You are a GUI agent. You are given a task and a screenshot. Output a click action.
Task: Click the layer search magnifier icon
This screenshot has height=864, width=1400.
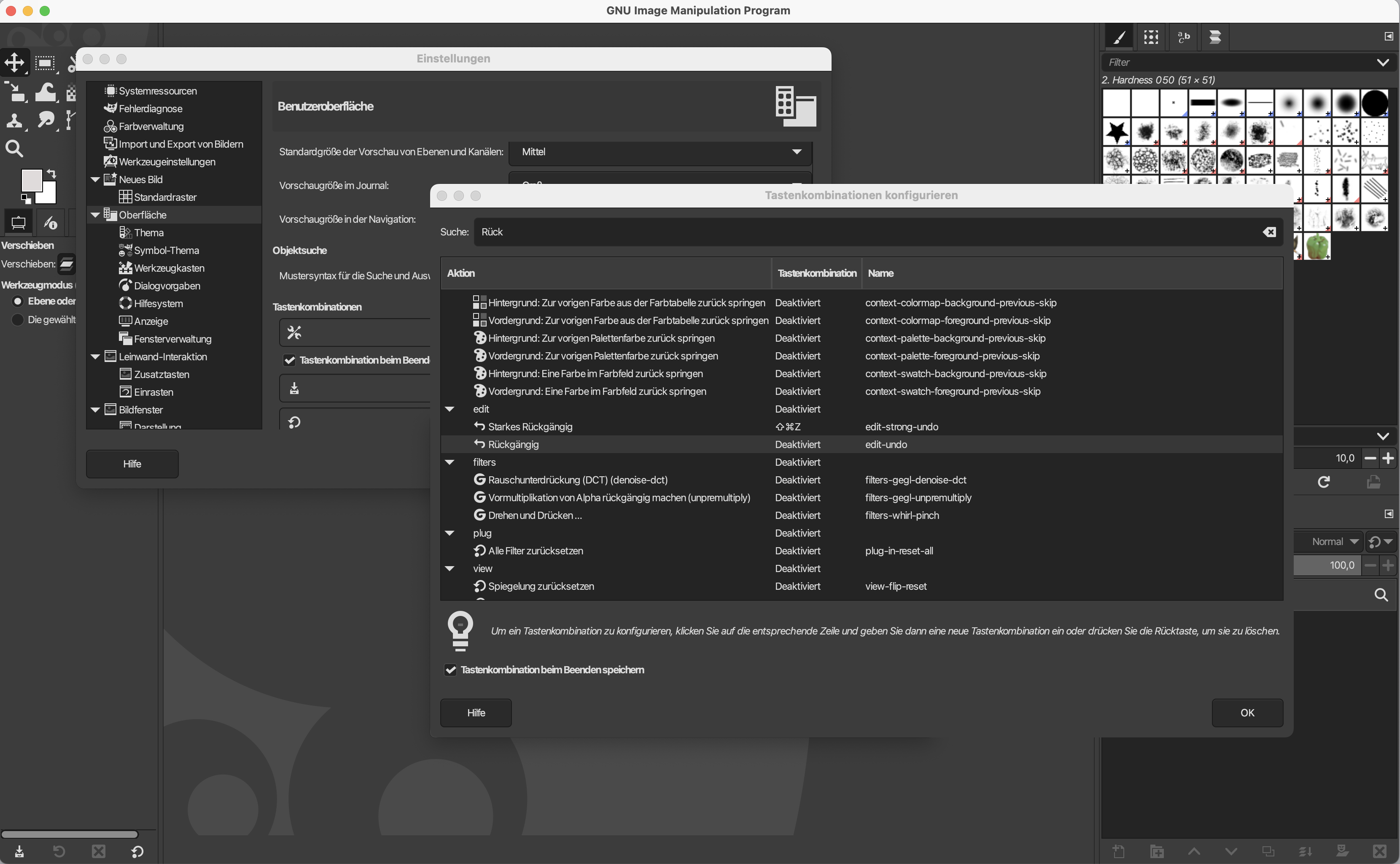tap(1381, 595)
